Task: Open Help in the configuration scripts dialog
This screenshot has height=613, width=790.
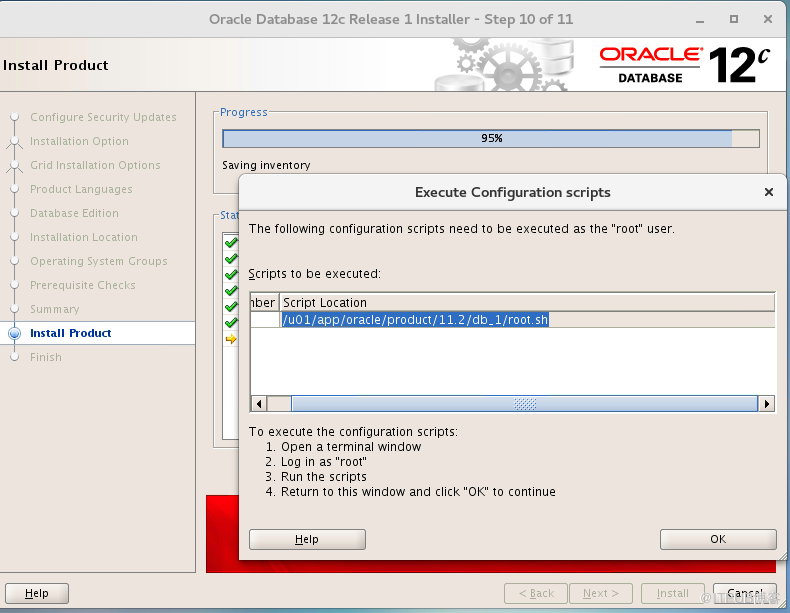Action: [x=307, y=539]
